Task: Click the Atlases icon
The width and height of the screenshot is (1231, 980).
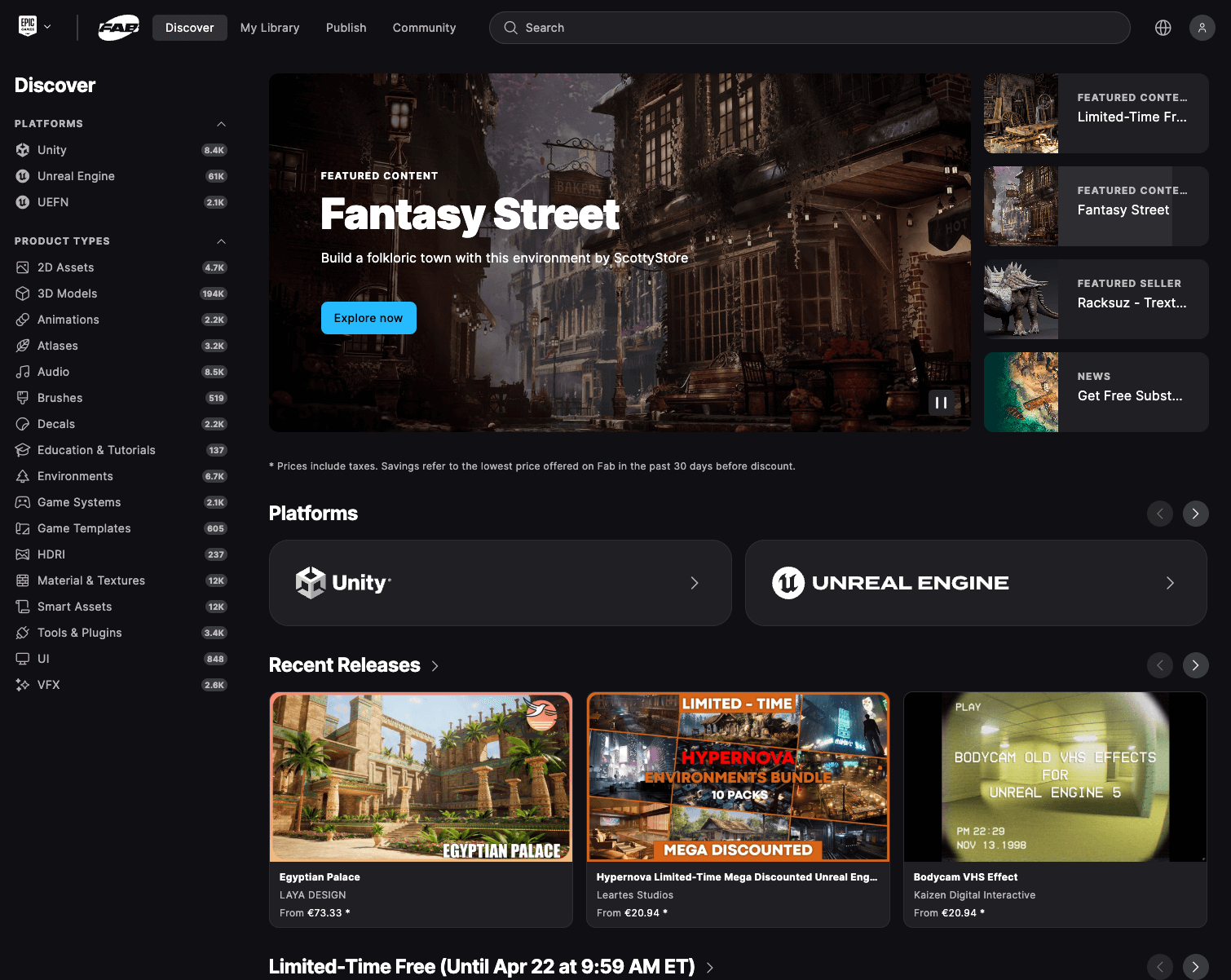Action: [23, 346]
